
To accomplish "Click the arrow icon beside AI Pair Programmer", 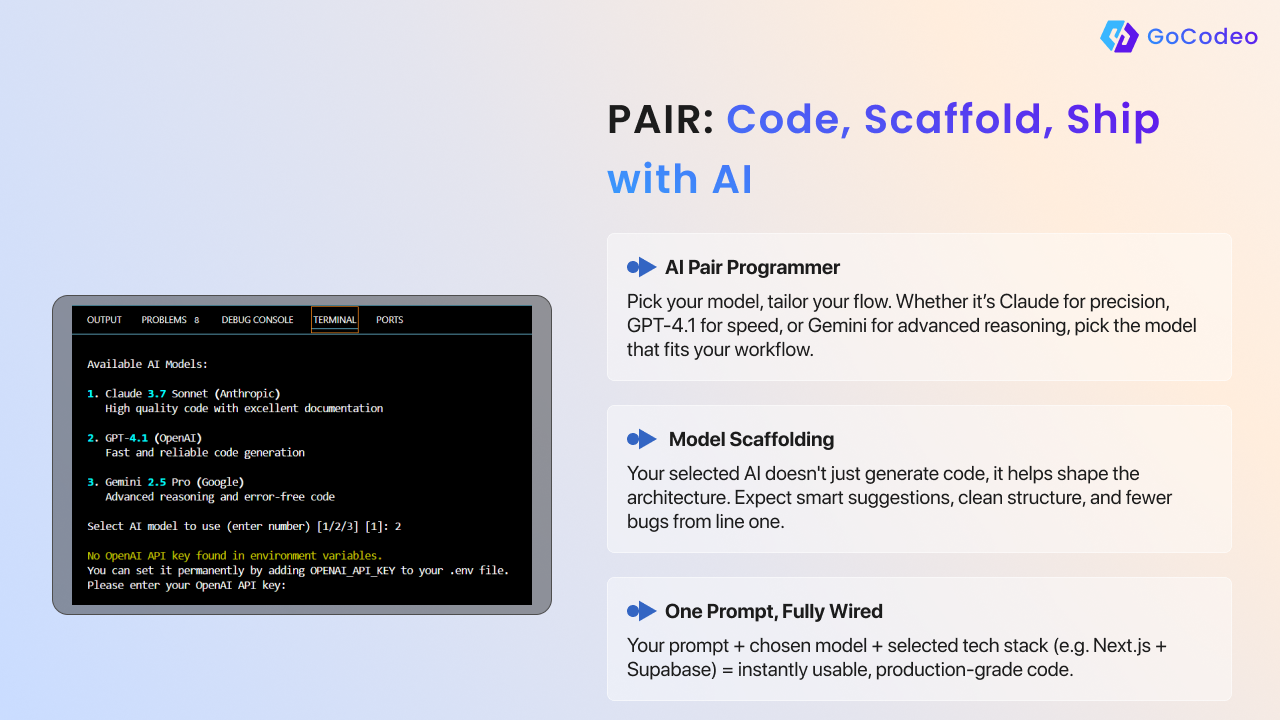I will [x=641, y=267].
